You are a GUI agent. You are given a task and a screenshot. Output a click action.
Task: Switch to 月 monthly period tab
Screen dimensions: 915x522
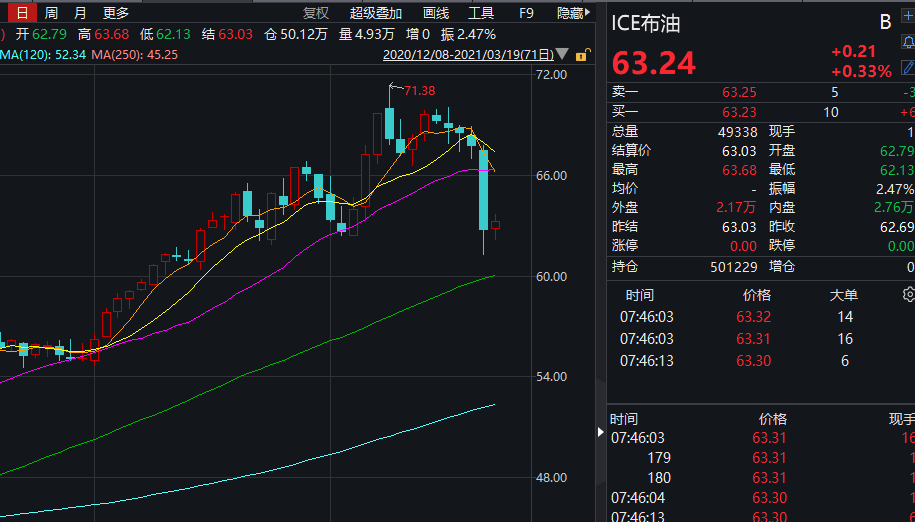click(x=80, y=13)
